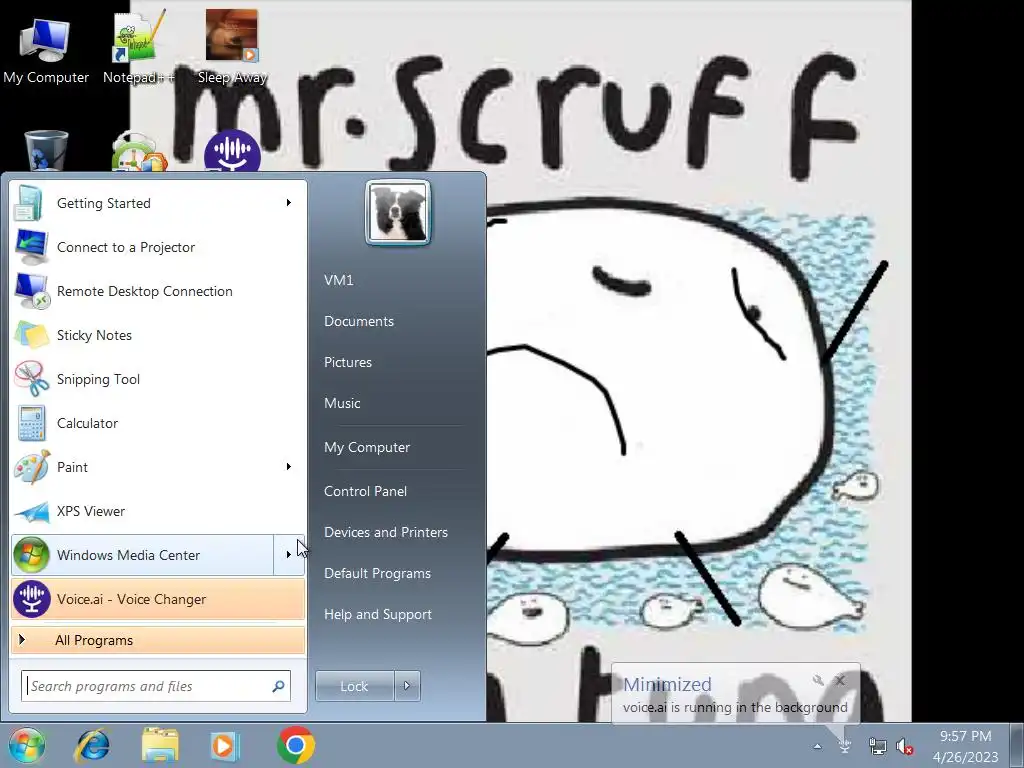1024x768 pixels.
Task: Click the Paint palette icon
Action: click(31, 467)
